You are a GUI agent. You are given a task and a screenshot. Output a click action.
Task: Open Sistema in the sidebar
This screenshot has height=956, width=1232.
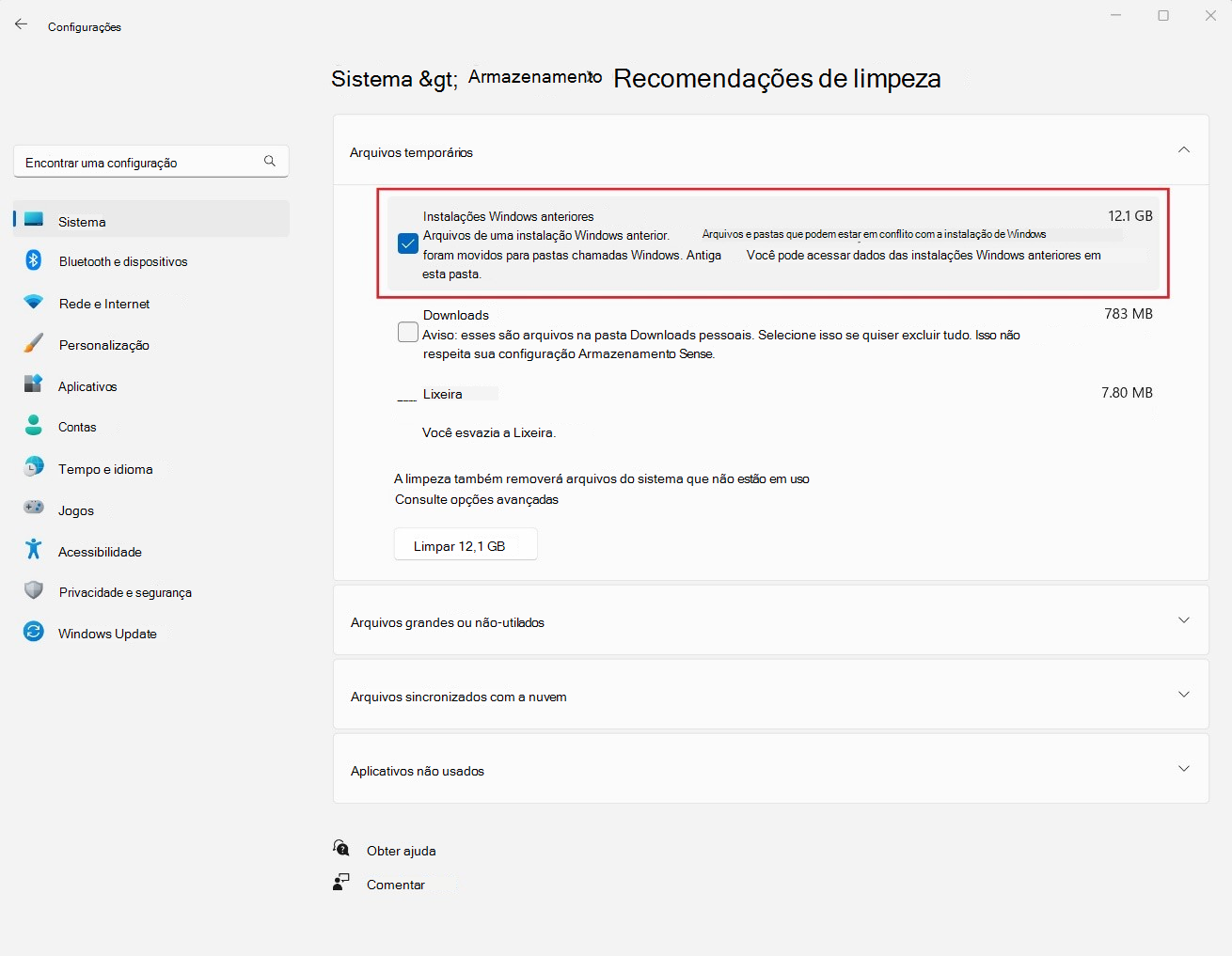click(151, 220)
